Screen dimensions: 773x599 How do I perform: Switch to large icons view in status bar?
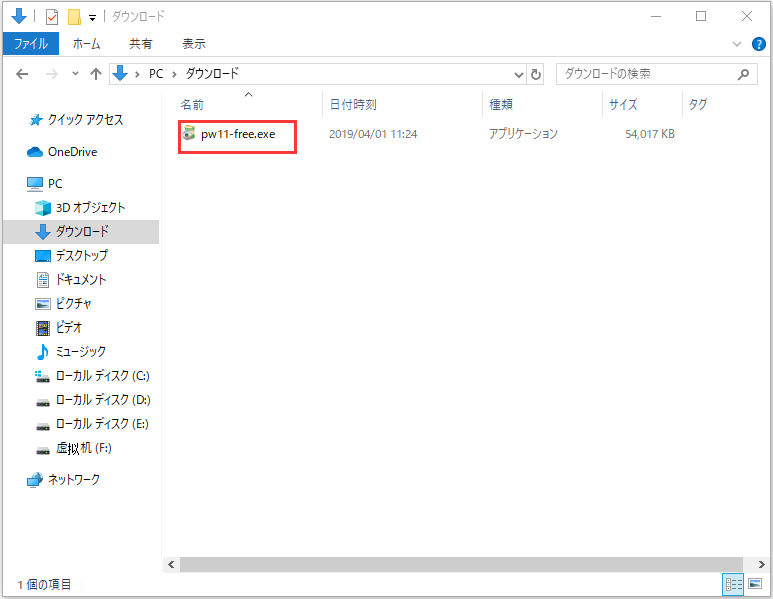(x=754, y=584)
